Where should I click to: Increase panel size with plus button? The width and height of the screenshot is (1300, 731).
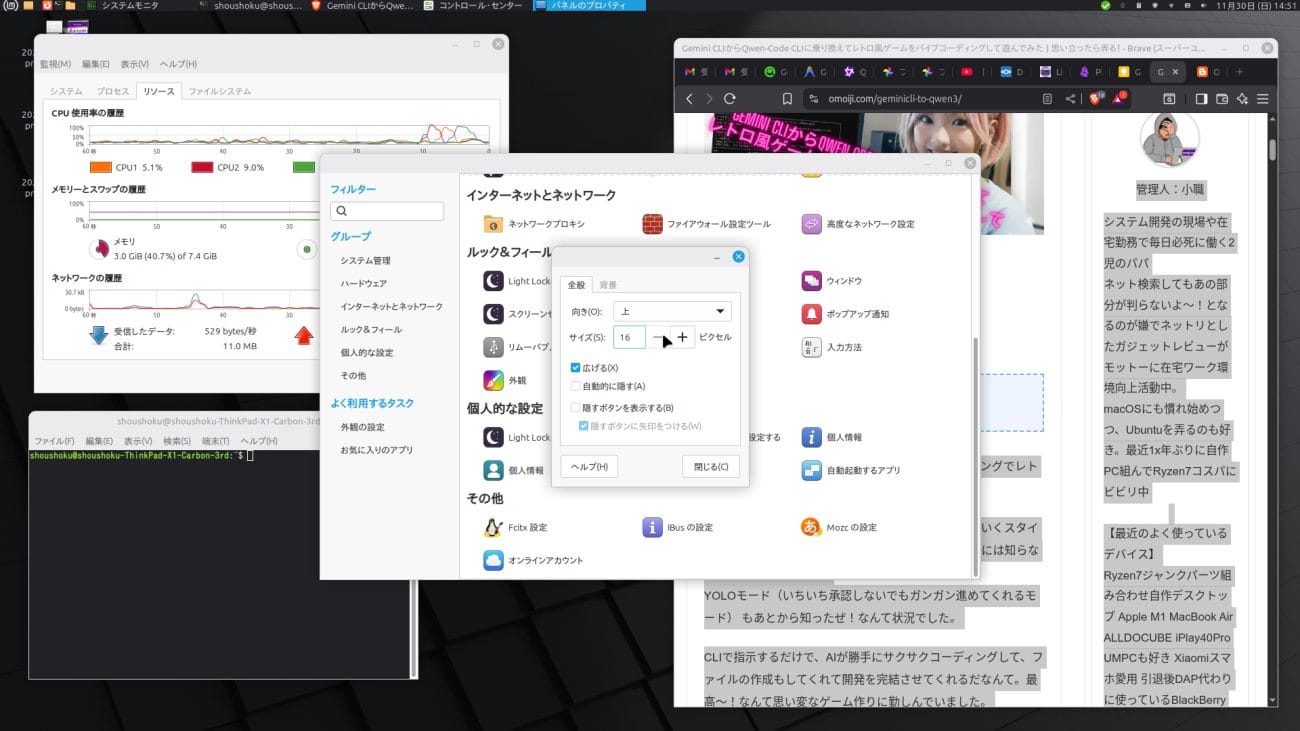coord(682,338)
